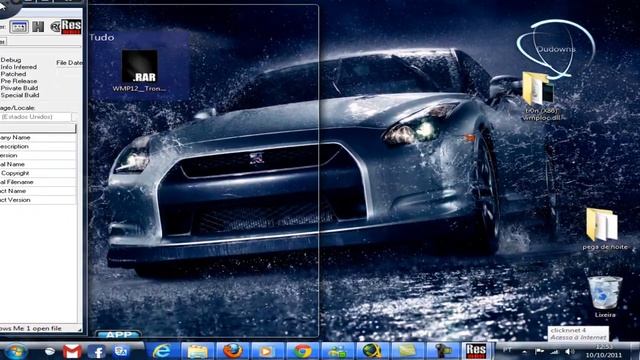Click the '1 open file' status bar
The width and height of the screenshot is (640, 360).
tap(40, 328)
